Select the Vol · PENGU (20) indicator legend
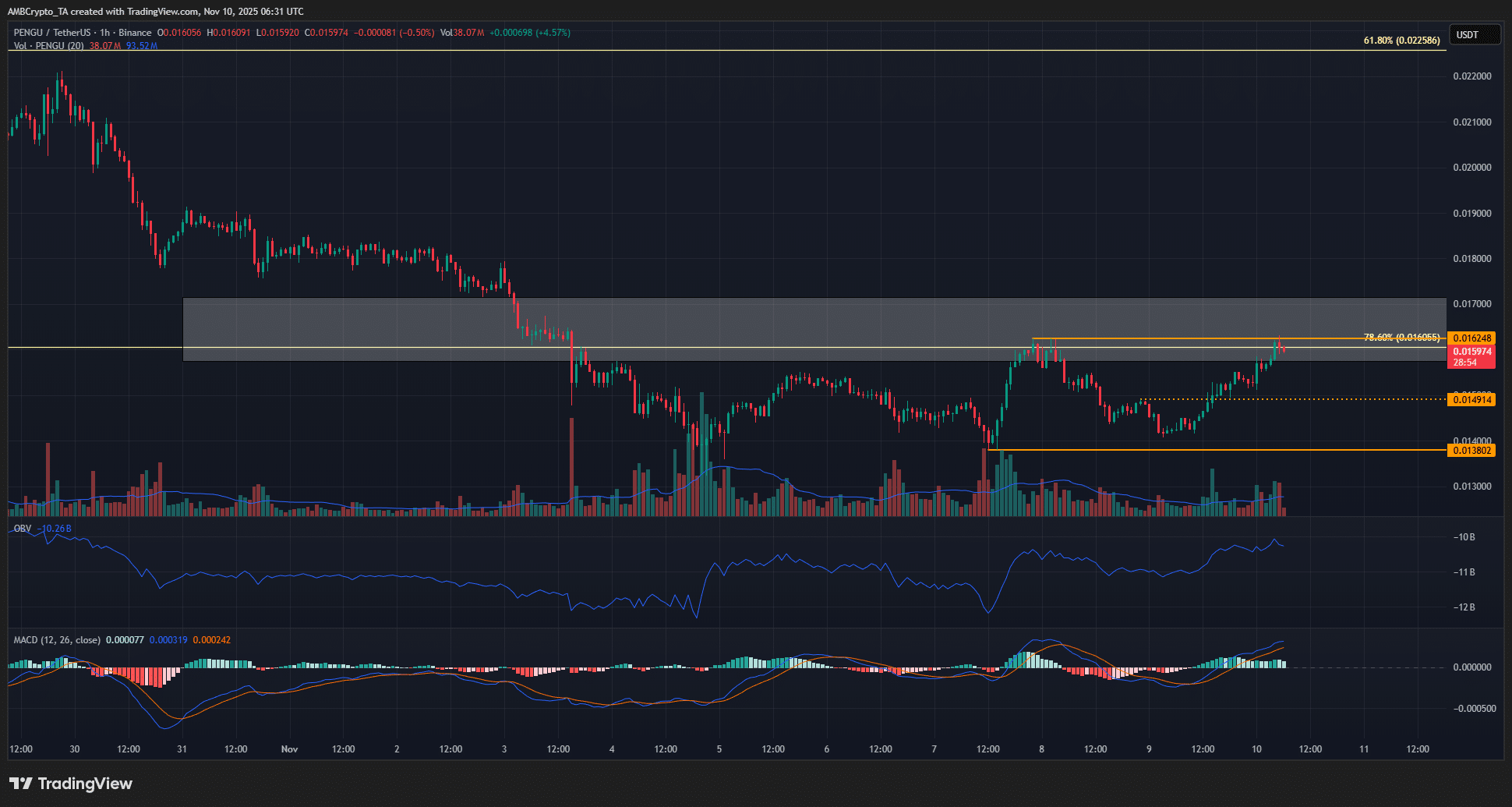Screen dimensions: 1512x807 pos(49,46)
